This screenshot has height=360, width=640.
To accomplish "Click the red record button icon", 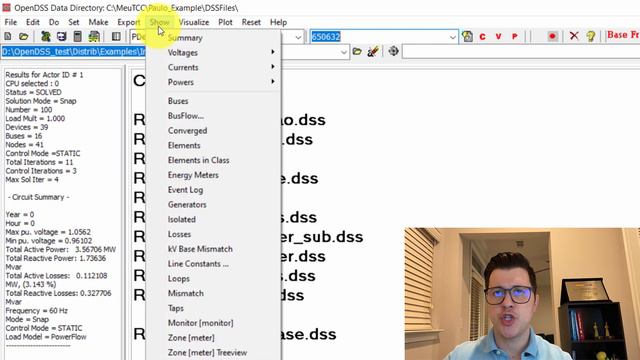I will tap(552, 36).
